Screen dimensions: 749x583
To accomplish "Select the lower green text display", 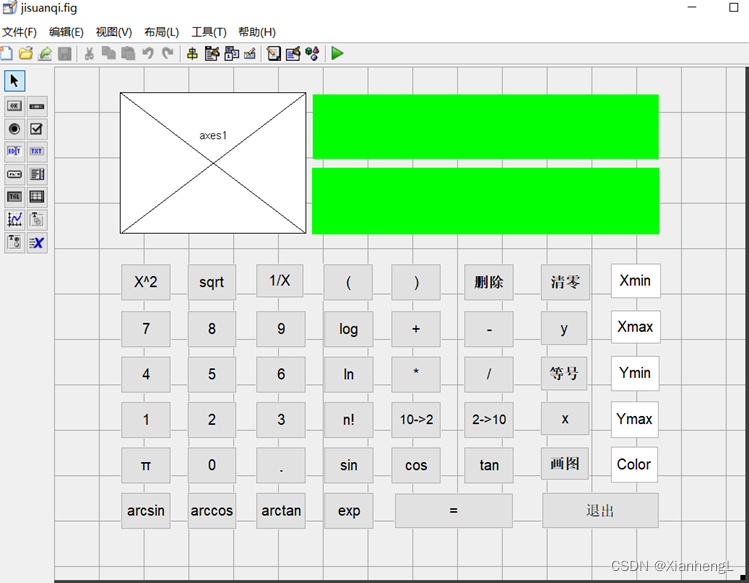I will 486,201.
